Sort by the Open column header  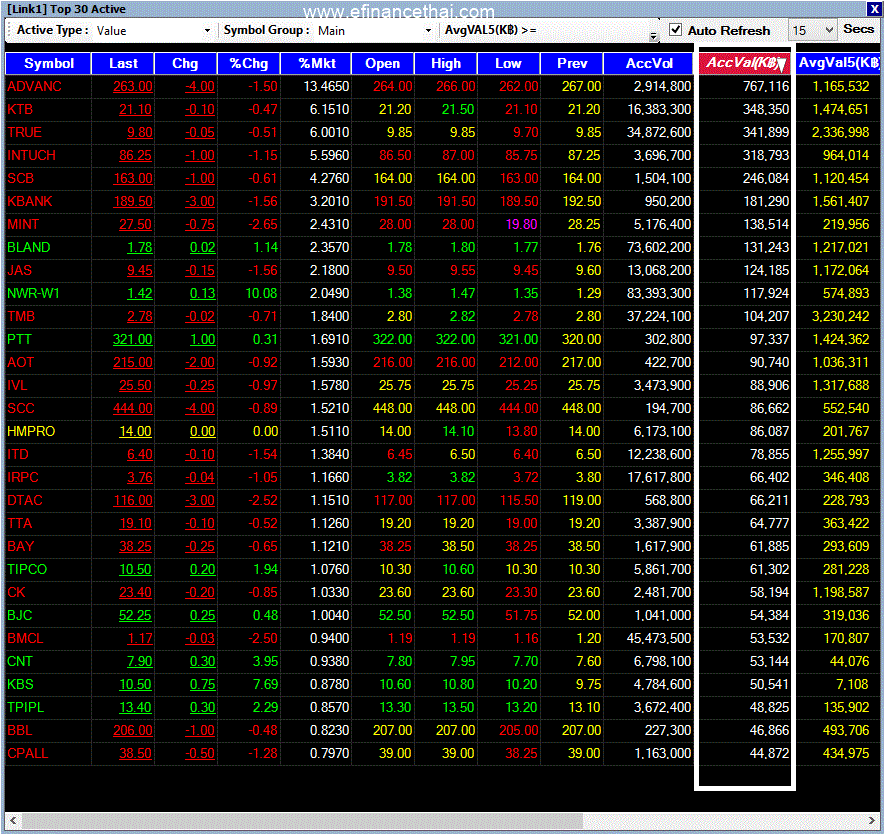[x=383, y=63]
